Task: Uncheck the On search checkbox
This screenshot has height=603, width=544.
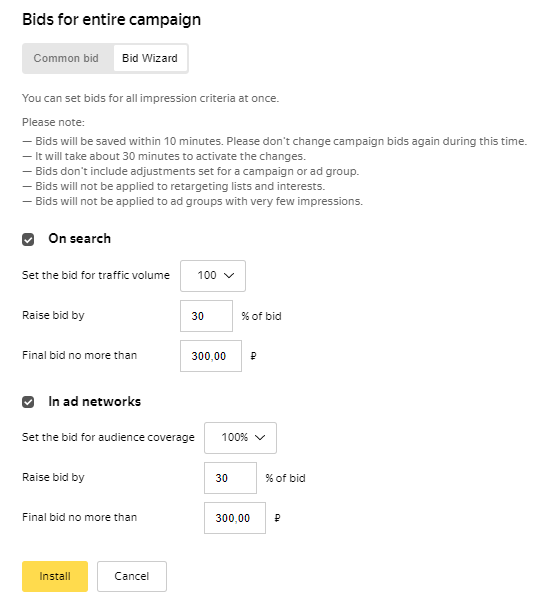Action: tap(28, 239)
